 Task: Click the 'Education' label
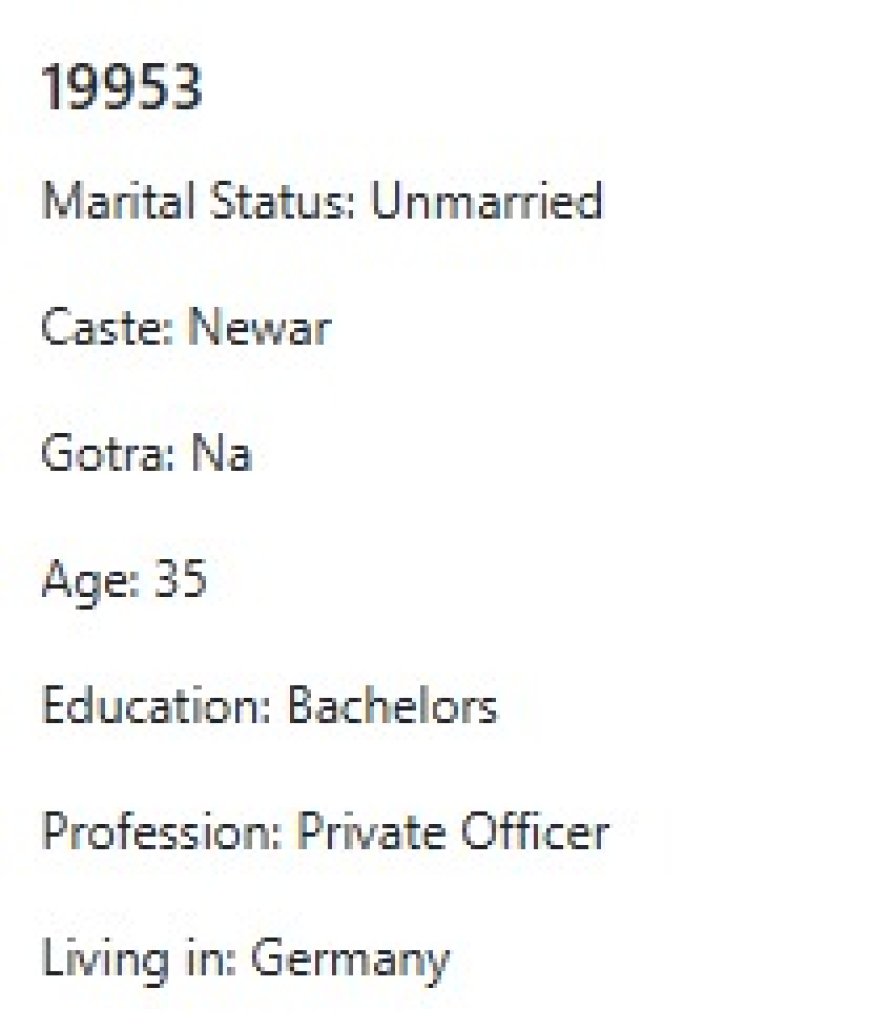point(152,706)
